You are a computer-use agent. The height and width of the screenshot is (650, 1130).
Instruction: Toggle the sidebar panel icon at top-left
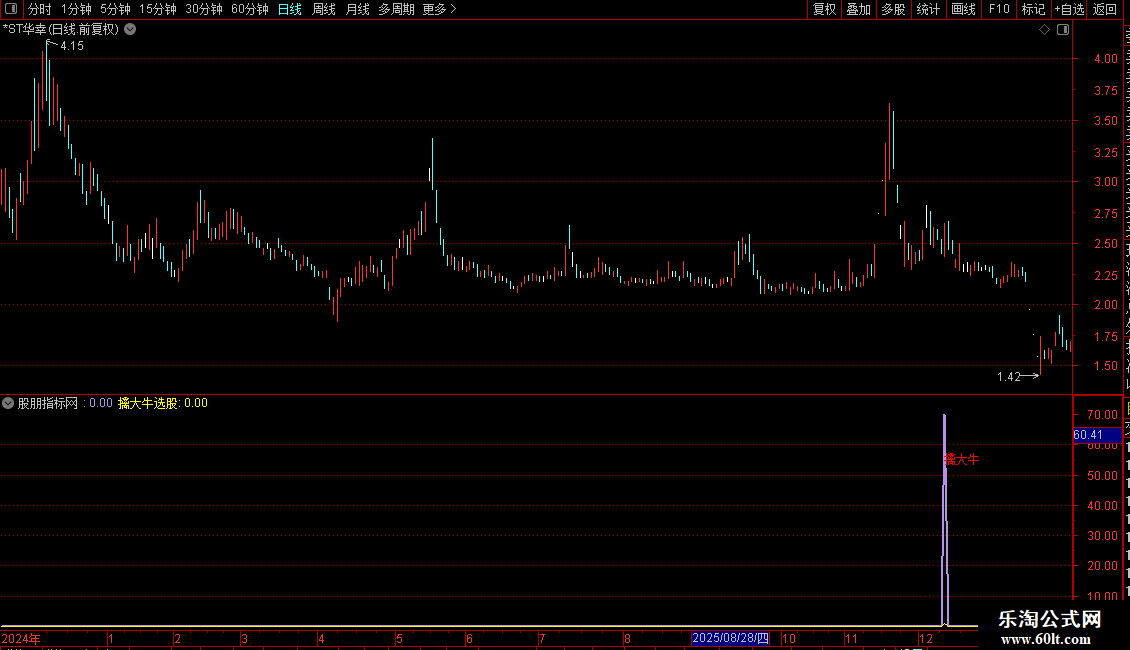(x=11, y=9)
